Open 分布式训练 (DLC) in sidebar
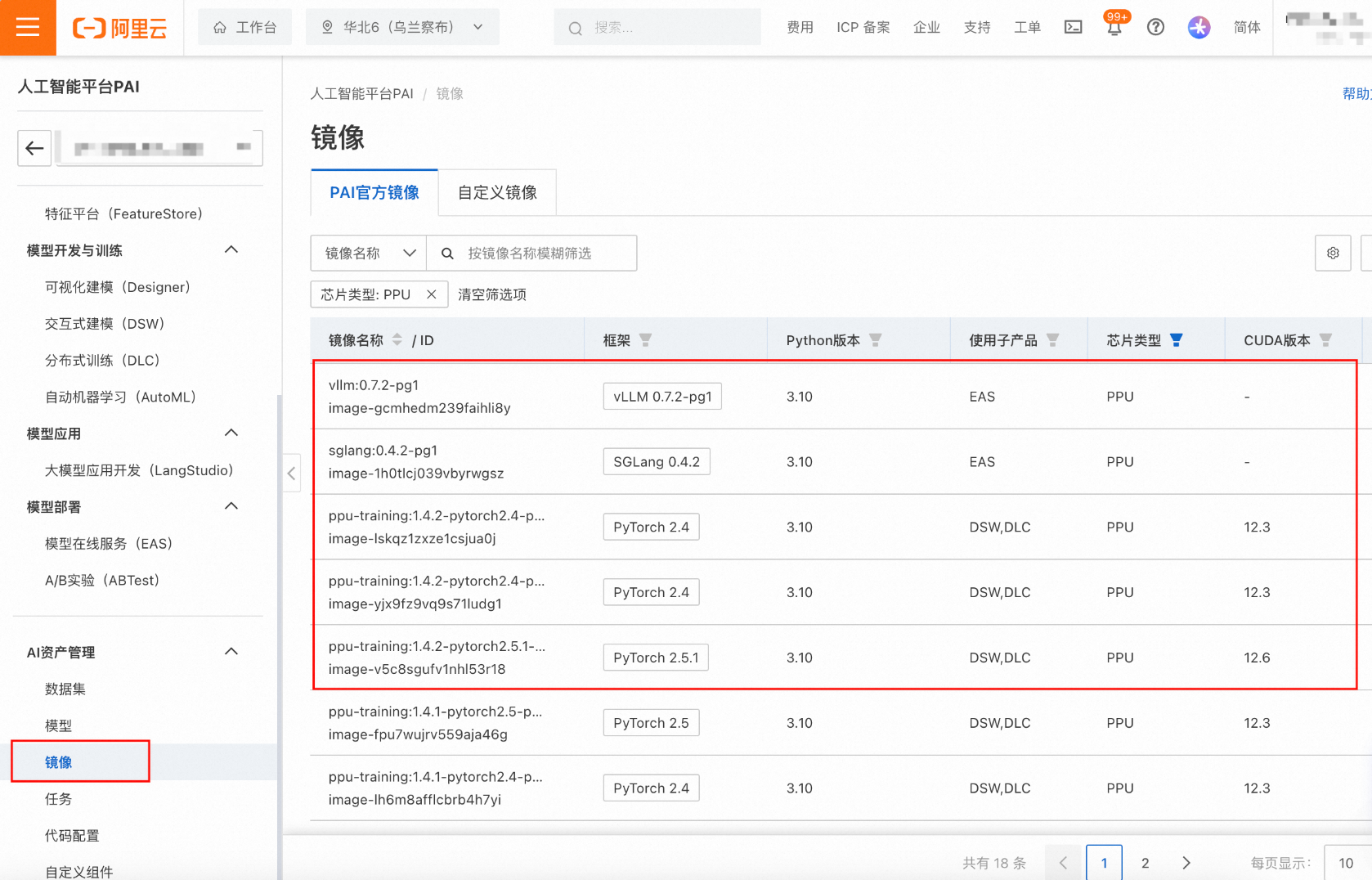This screenshot has width=1372, height=880. 102,360
